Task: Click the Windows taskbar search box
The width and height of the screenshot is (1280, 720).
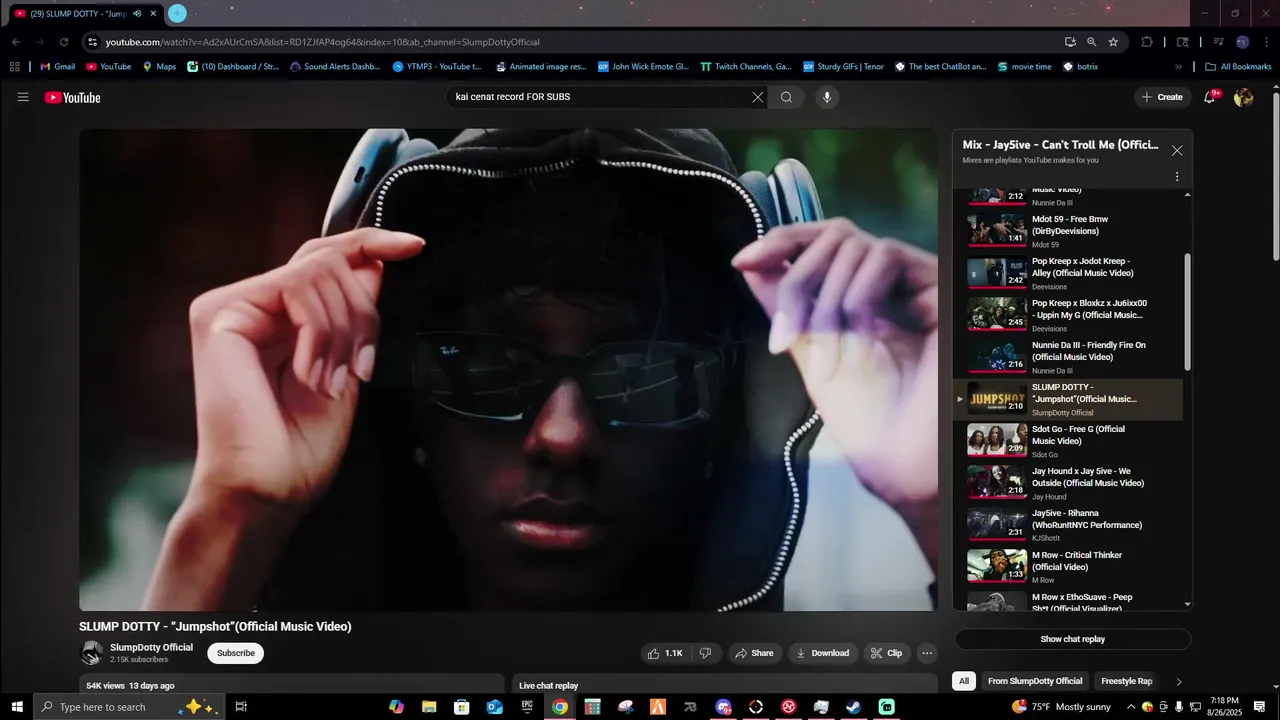Action: (127, 707)
